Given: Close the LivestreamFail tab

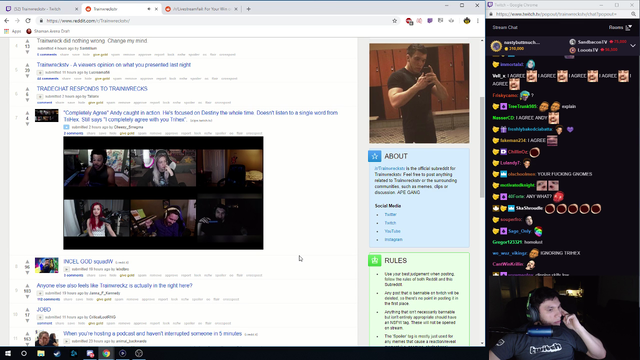Looking at the screenshot, I should pyautogui.click(x=236, y=9).
